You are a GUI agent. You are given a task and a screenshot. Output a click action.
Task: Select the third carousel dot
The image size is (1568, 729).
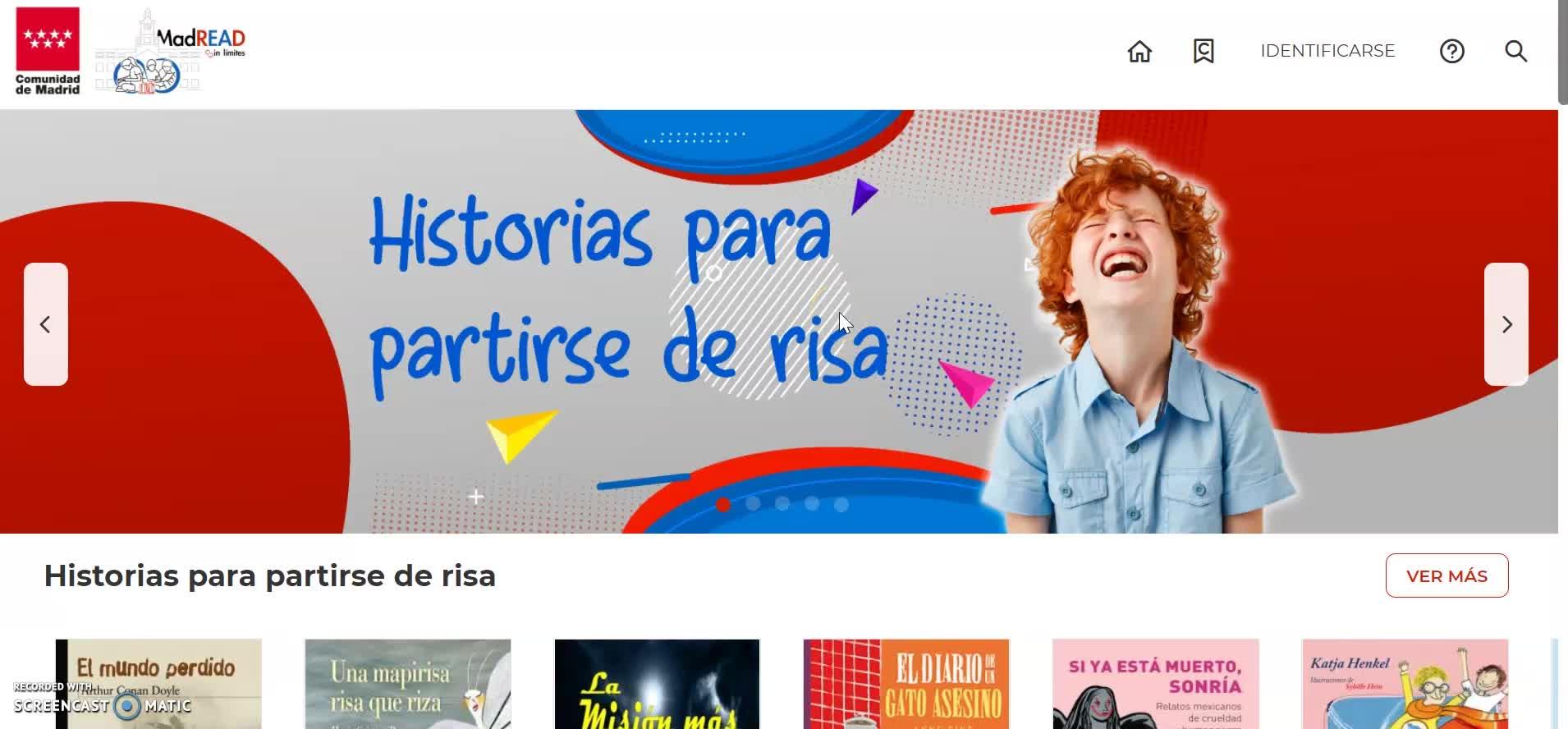tap(782, 505)
